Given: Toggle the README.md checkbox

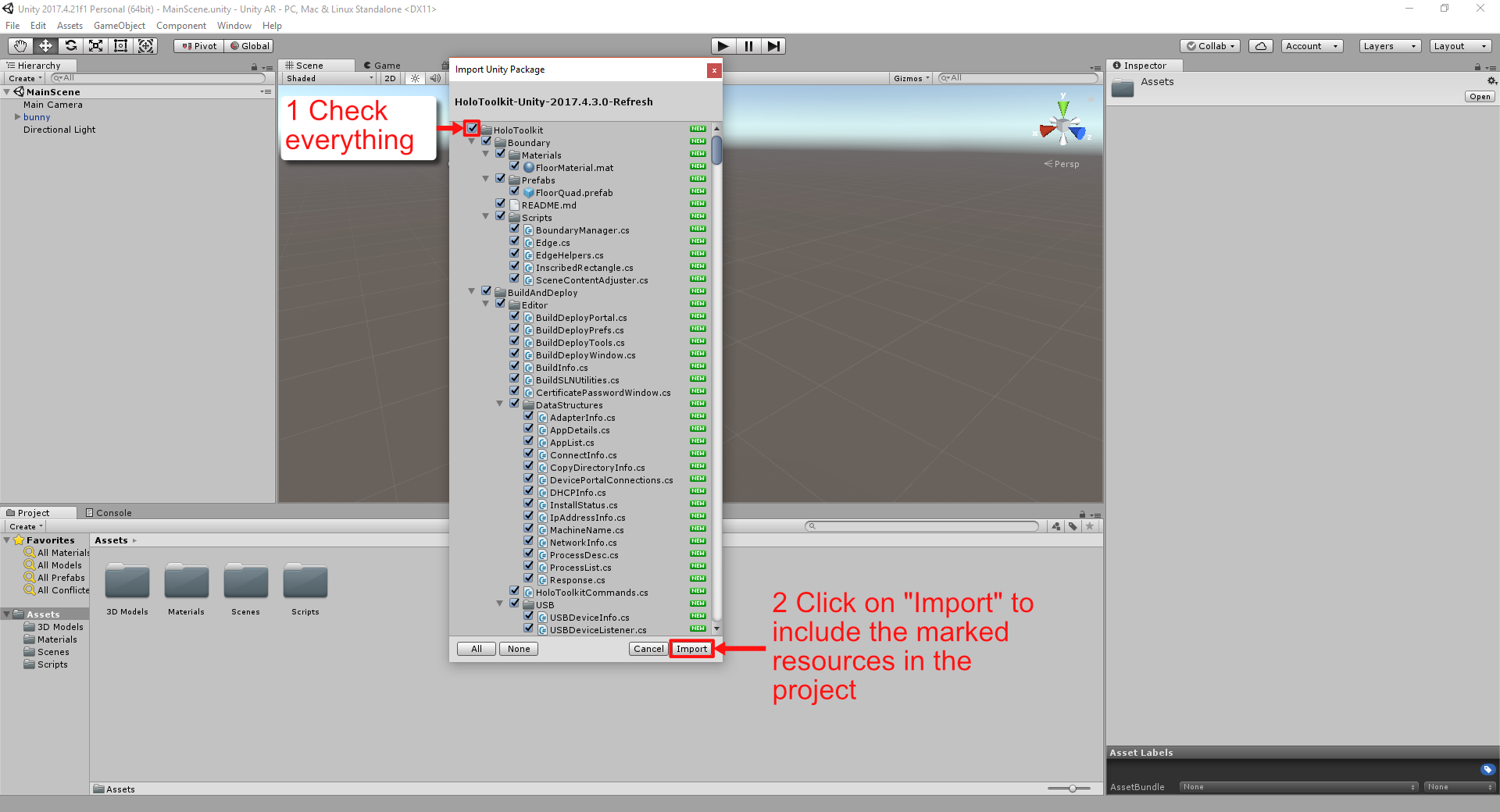Looking at the screenshot, I should point(501,204).
